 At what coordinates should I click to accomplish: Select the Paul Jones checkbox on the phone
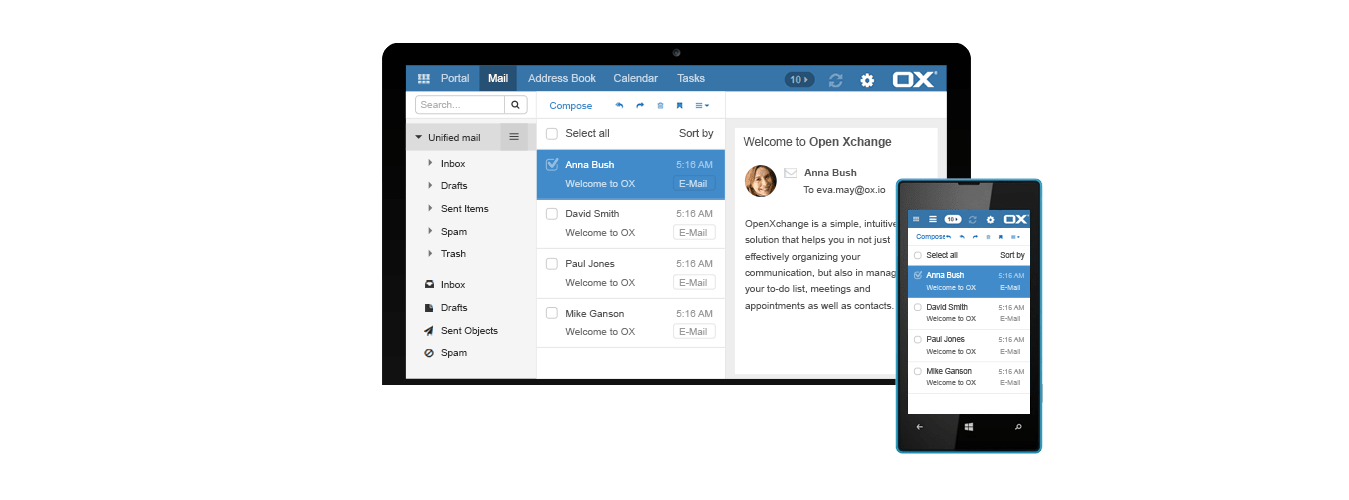click(x=918, y=339)
